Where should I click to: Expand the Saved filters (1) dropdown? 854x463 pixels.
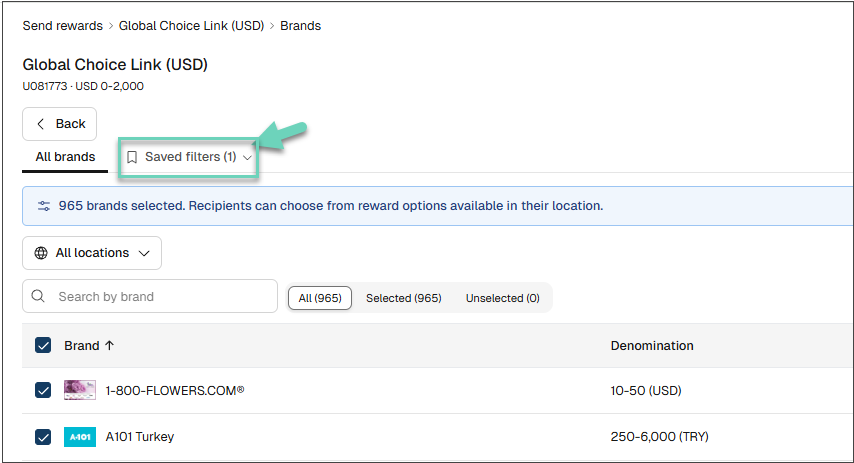[188, 157]
